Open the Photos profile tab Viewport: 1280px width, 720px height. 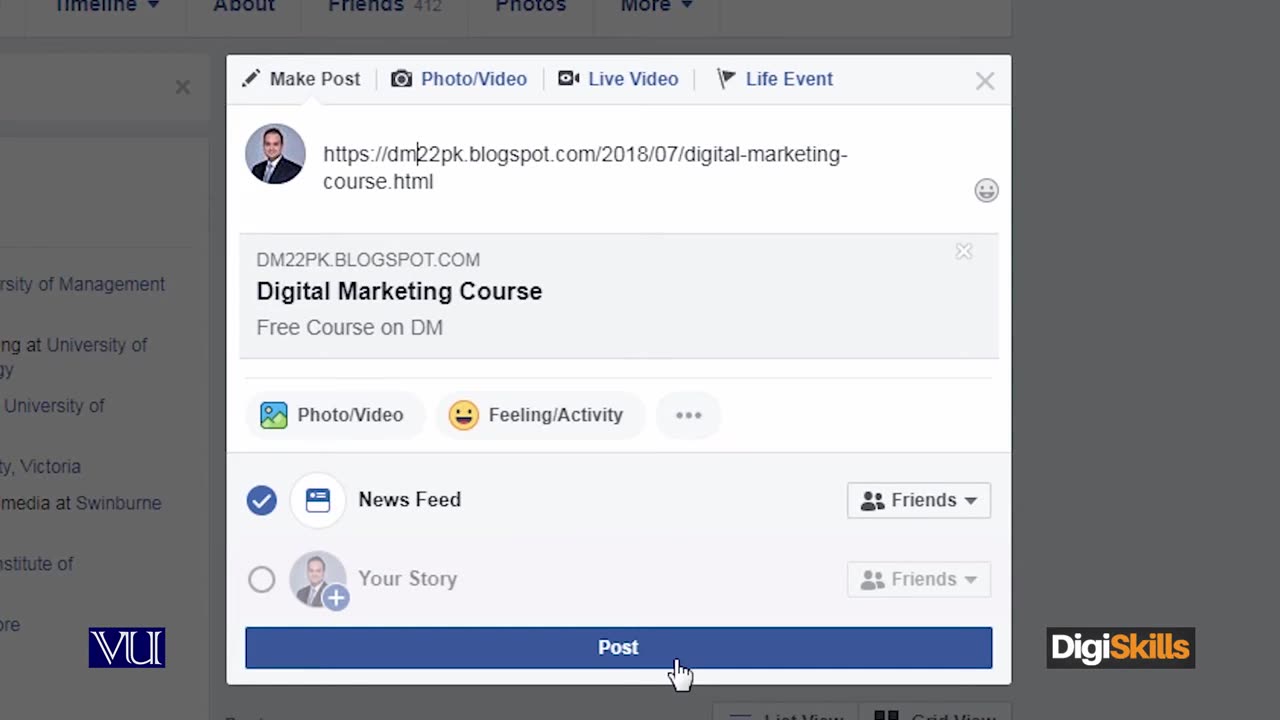531,6
